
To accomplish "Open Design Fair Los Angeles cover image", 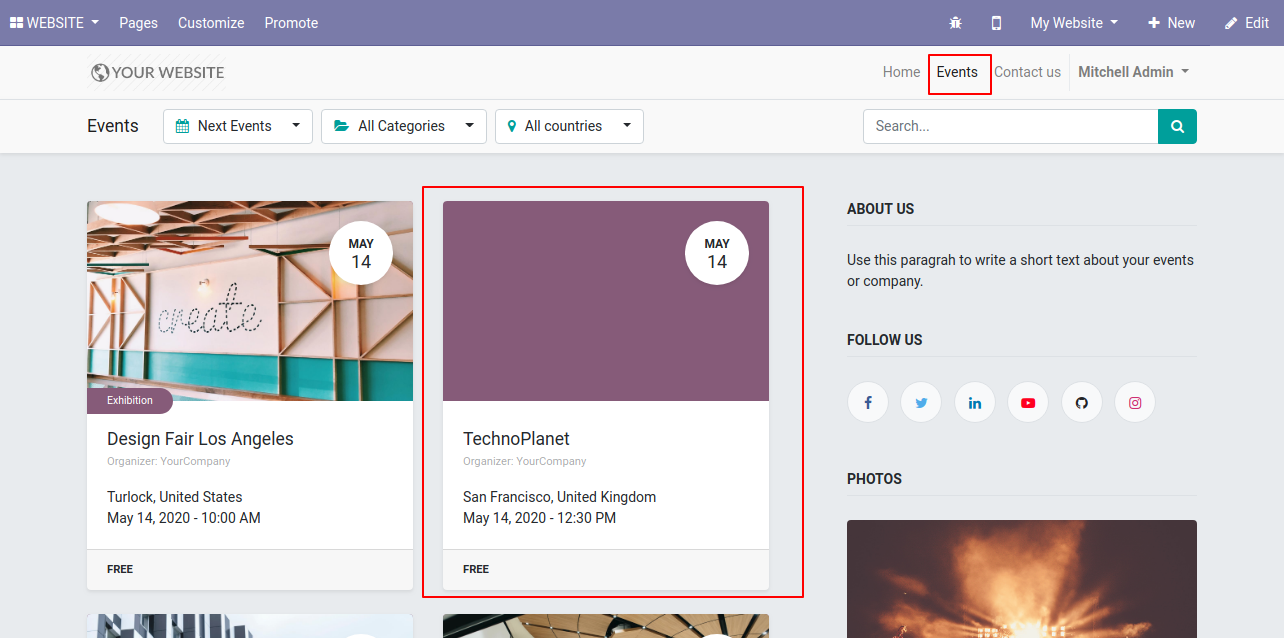I will click(250, 301).
